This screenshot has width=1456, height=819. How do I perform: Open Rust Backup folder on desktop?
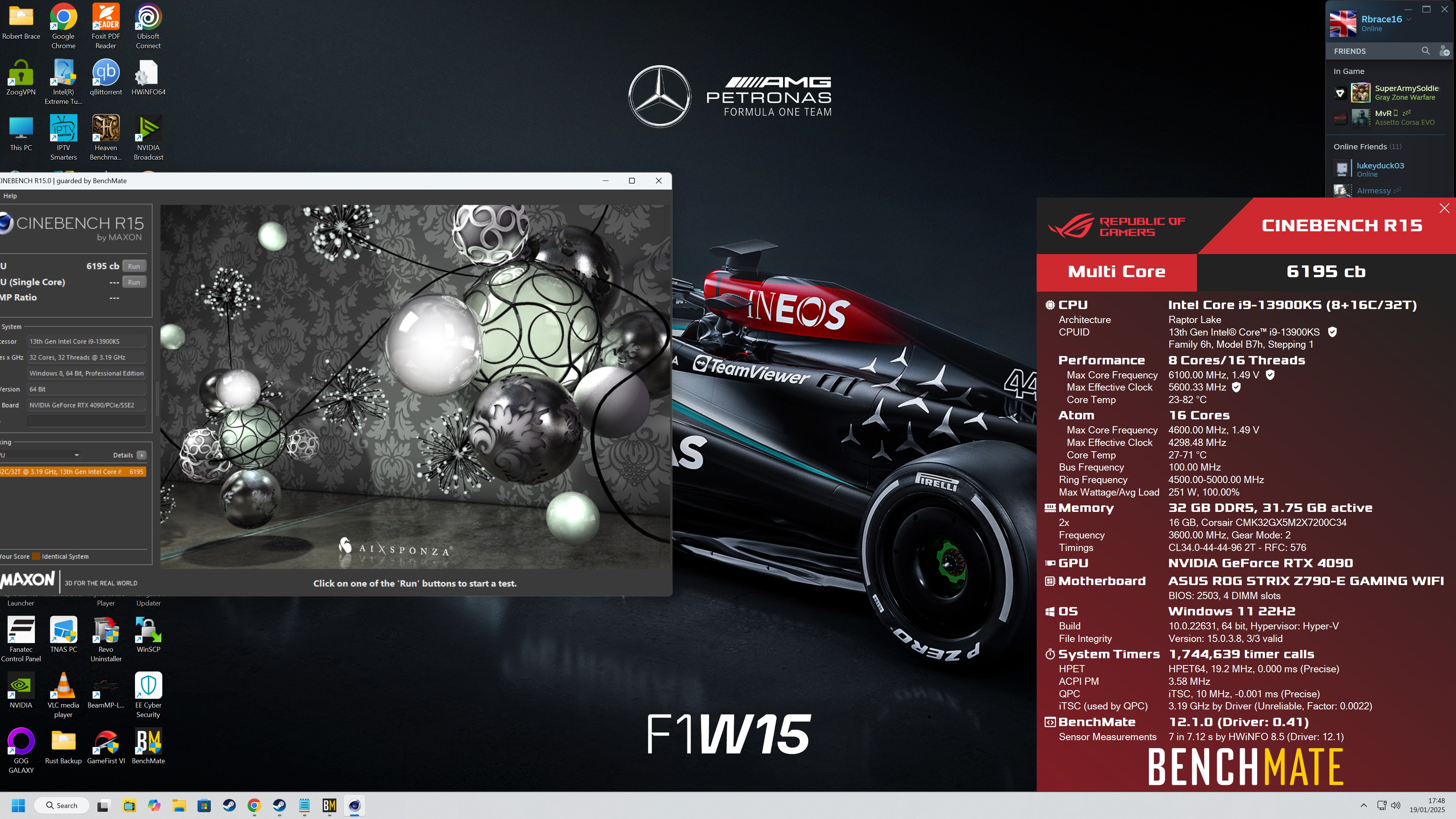coord(63,746)
